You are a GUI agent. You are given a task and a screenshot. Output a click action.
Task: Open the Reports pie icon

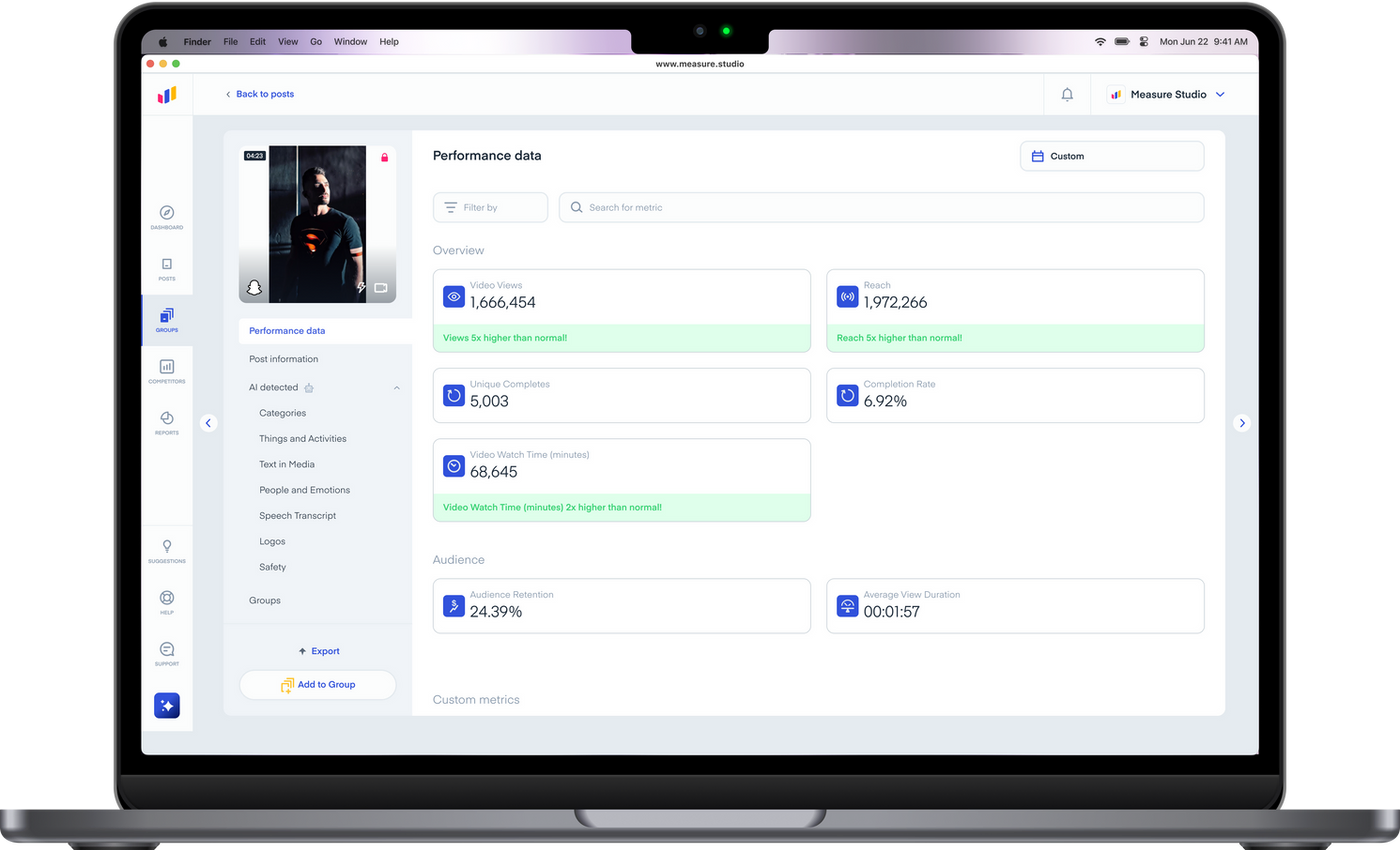pos(167,417)
